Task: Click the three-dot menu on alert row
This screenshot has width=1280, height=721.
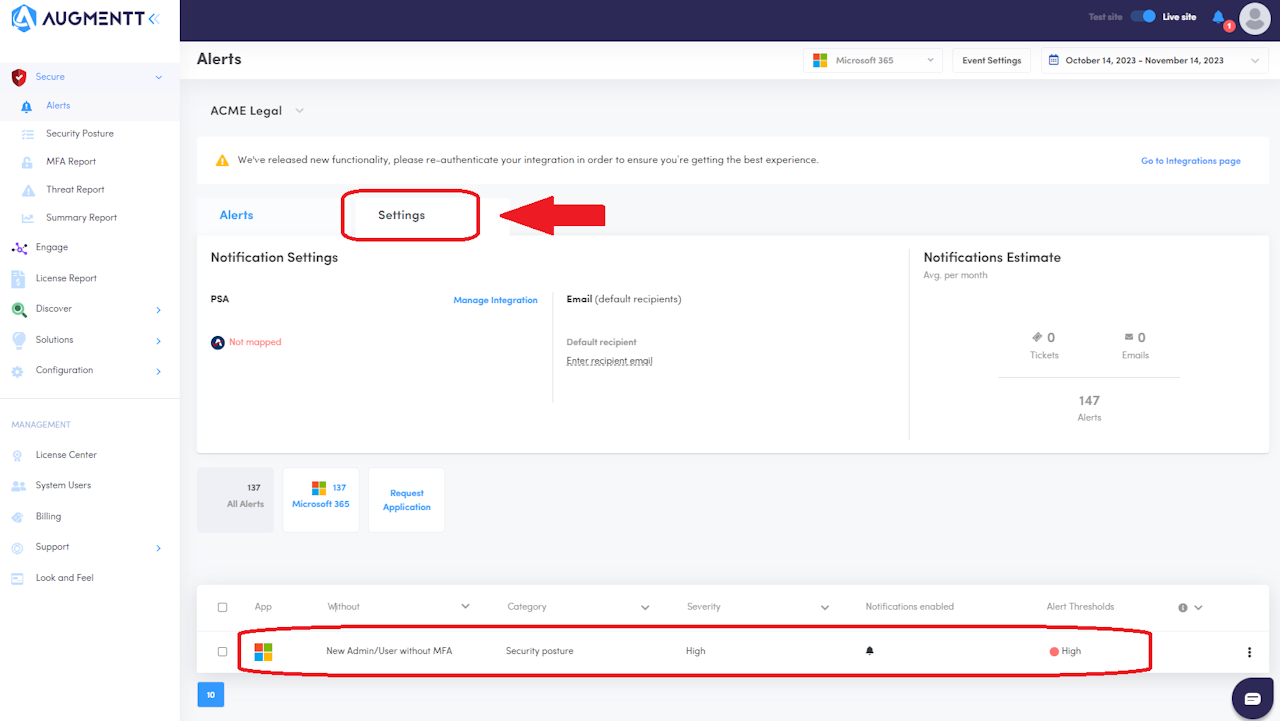Action: click(x=1249, y=652)
